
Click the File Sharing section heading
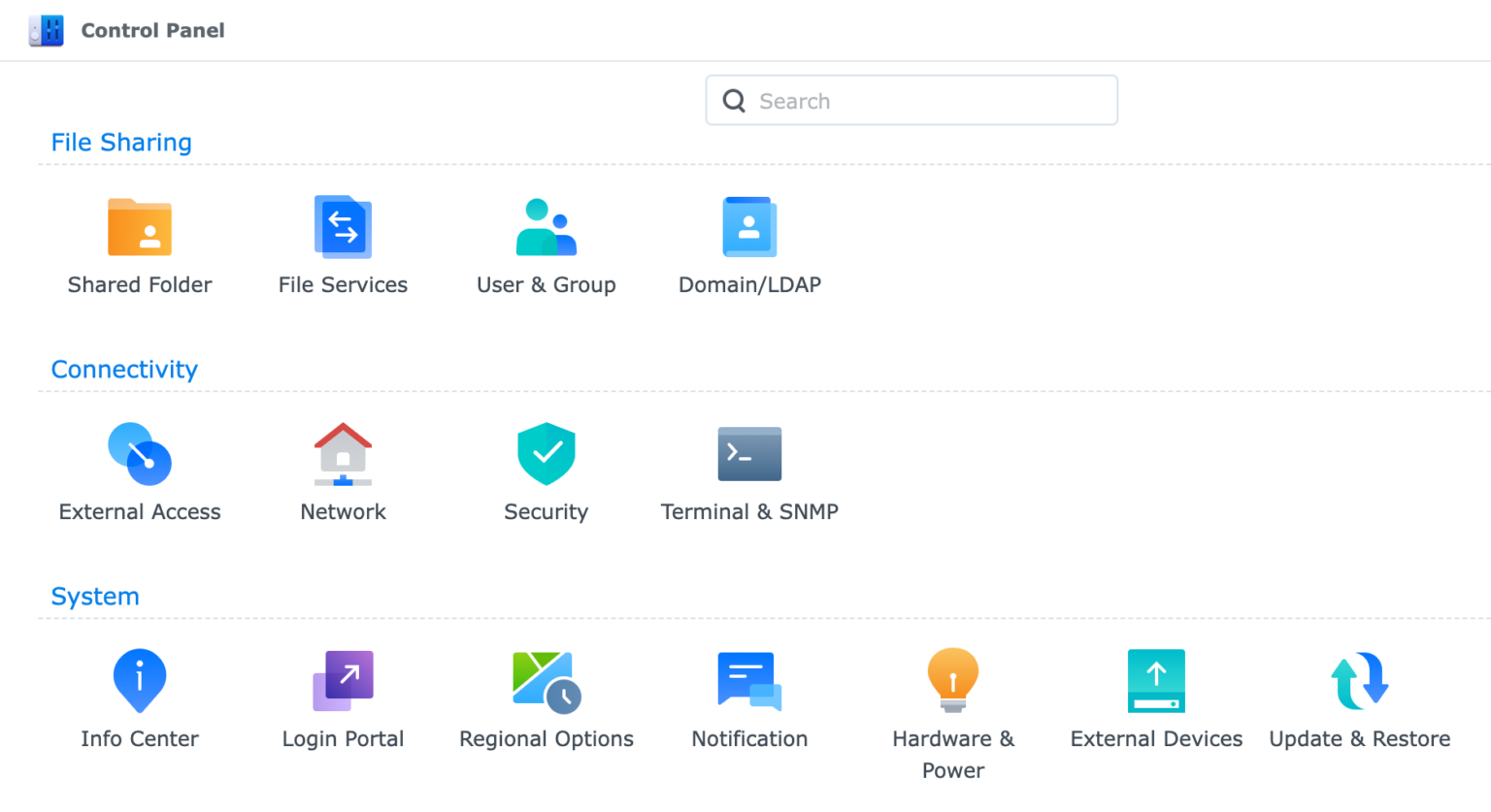click(x=121, y=143)
